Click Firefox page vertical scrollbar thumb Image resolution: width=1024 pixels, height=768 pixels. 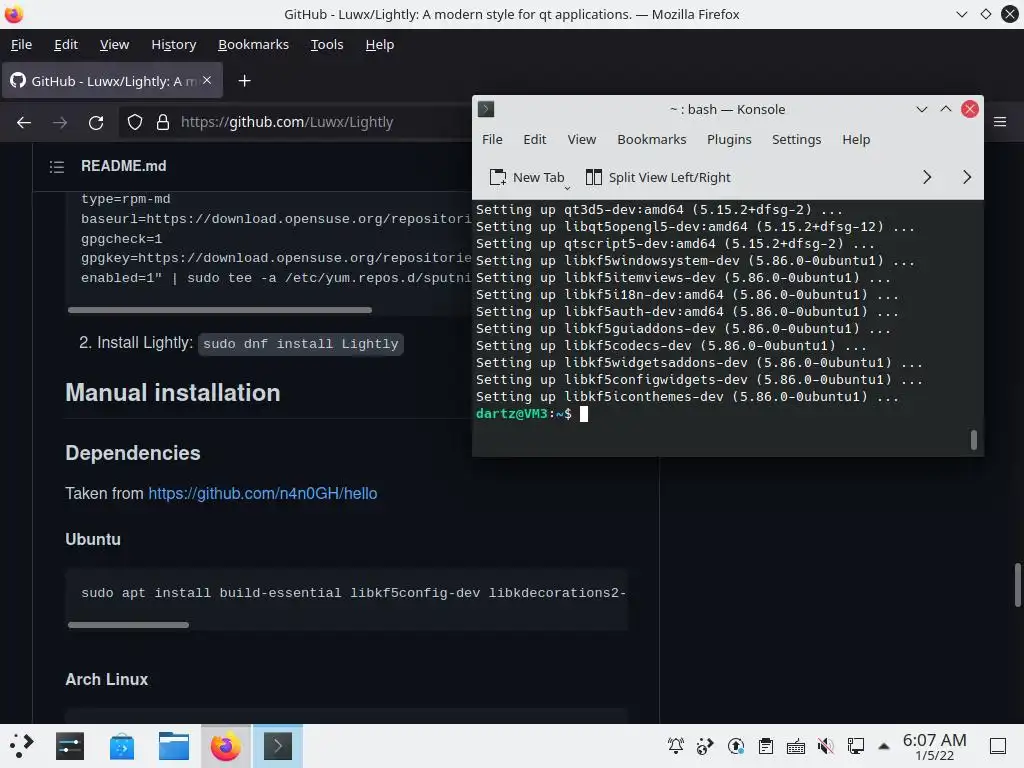(x=1018, y=585)
